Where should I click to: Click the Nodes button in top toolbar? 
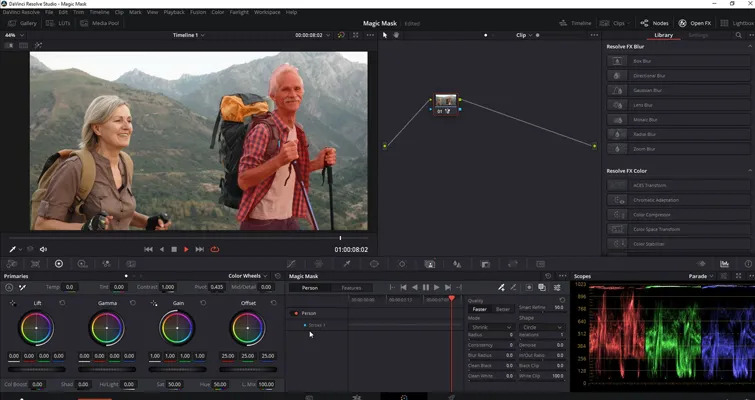(655, 22)
